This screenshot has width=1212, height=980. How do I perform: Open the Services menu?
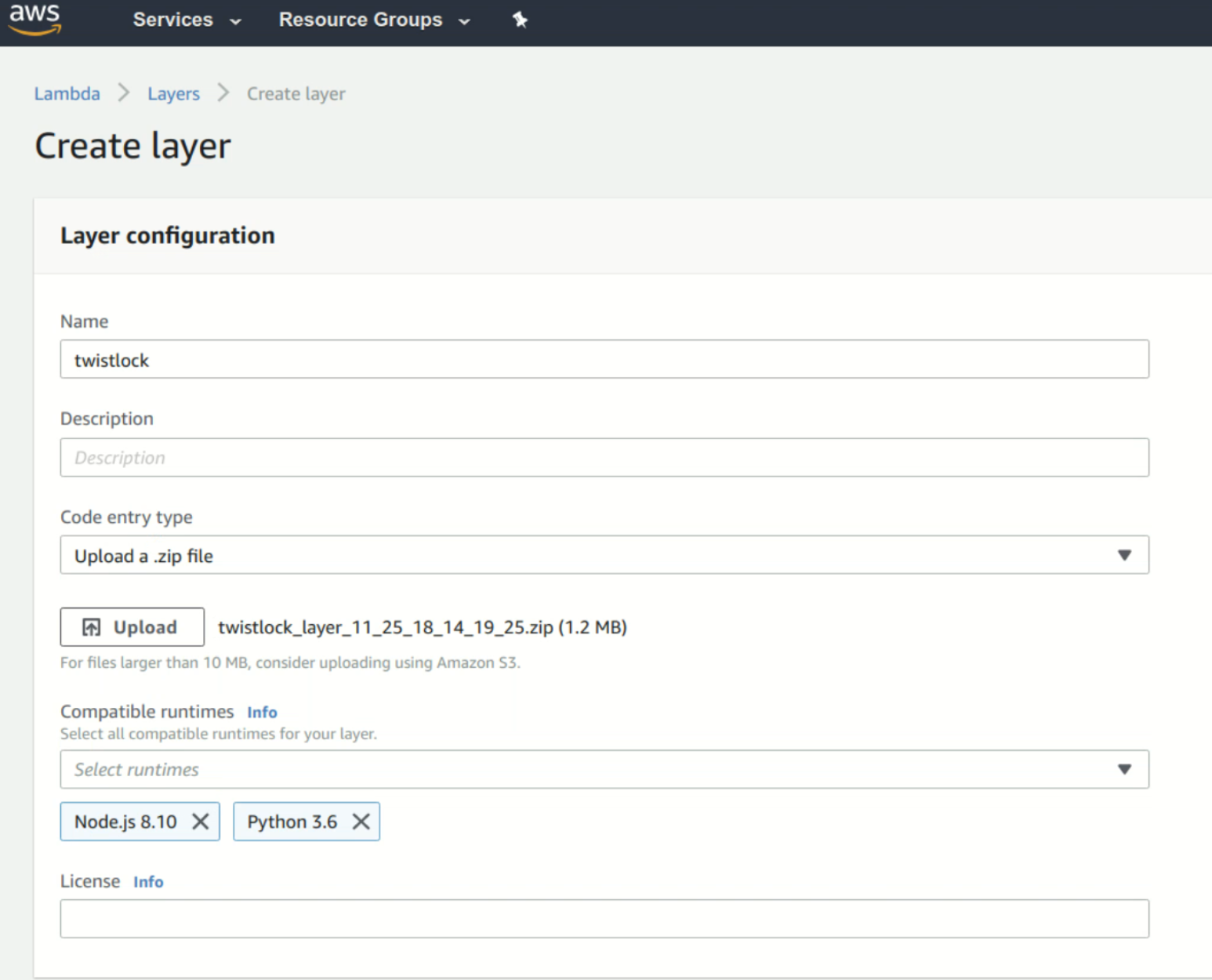[187, 20]
